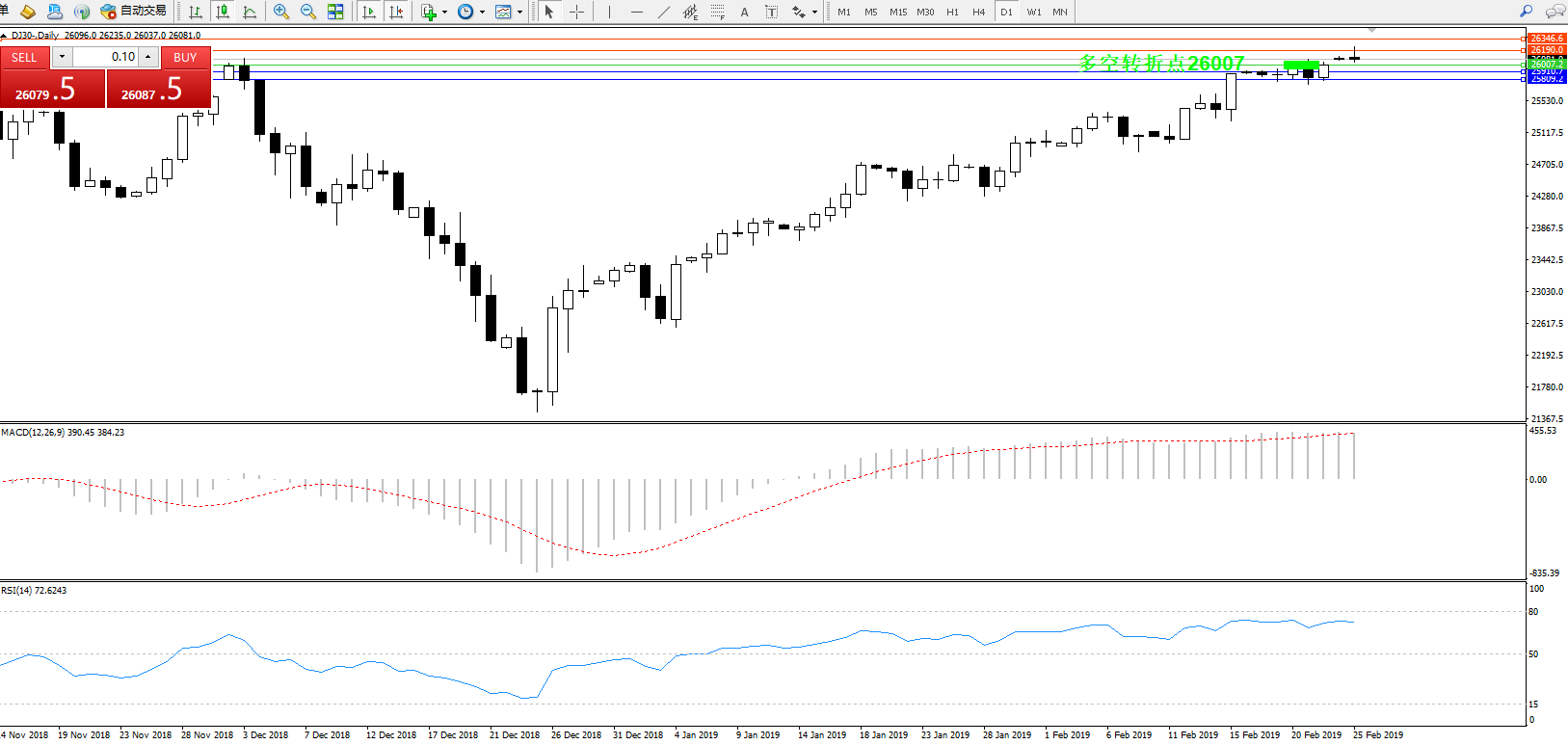Choose the vertical line drawing tool
Viewport: 1568px width, 745px height.
tap(609, 12)
